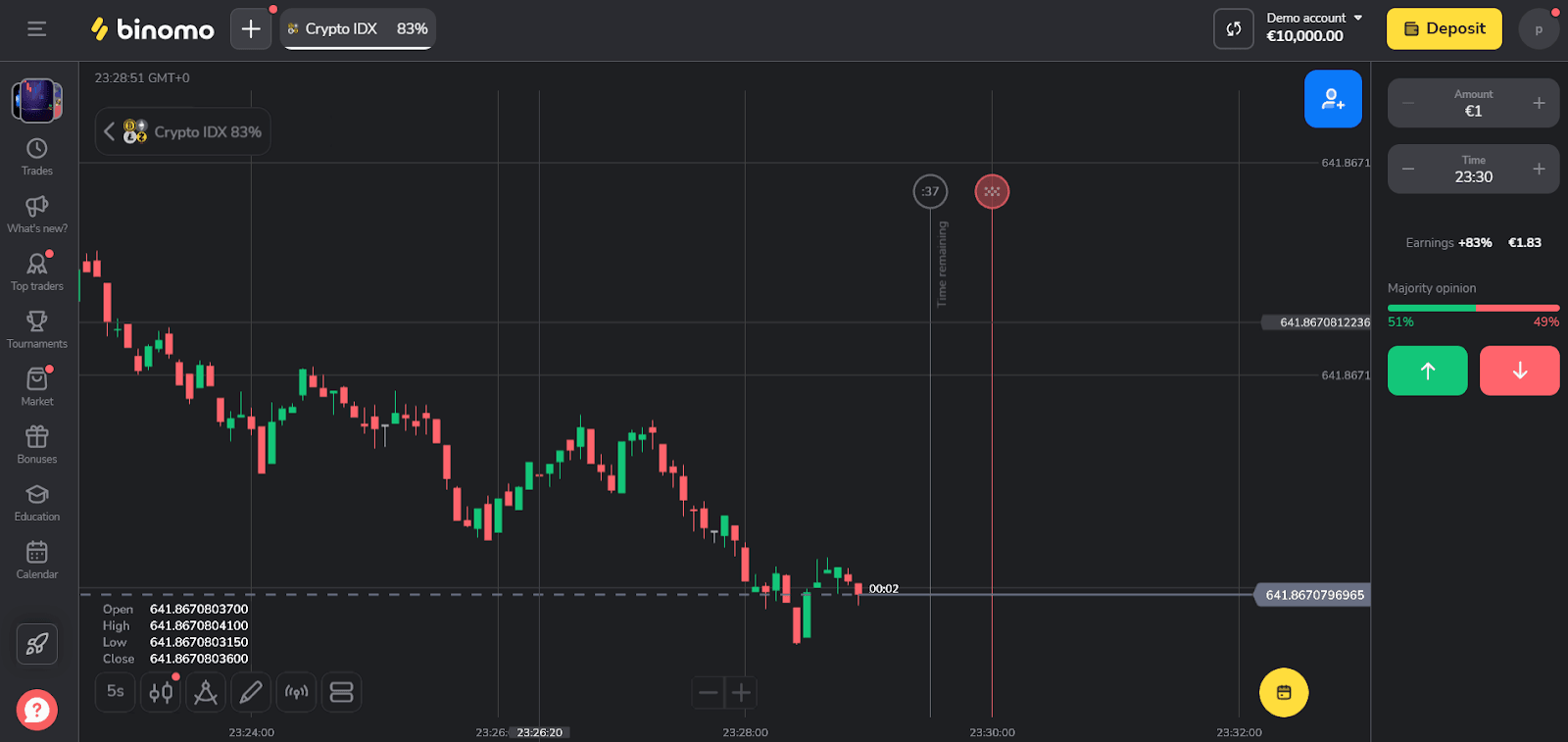Screen dimensions: 1568x742
Task: Decrease the expiration time
Action: pyautogui.click(x=1408, y=169)
